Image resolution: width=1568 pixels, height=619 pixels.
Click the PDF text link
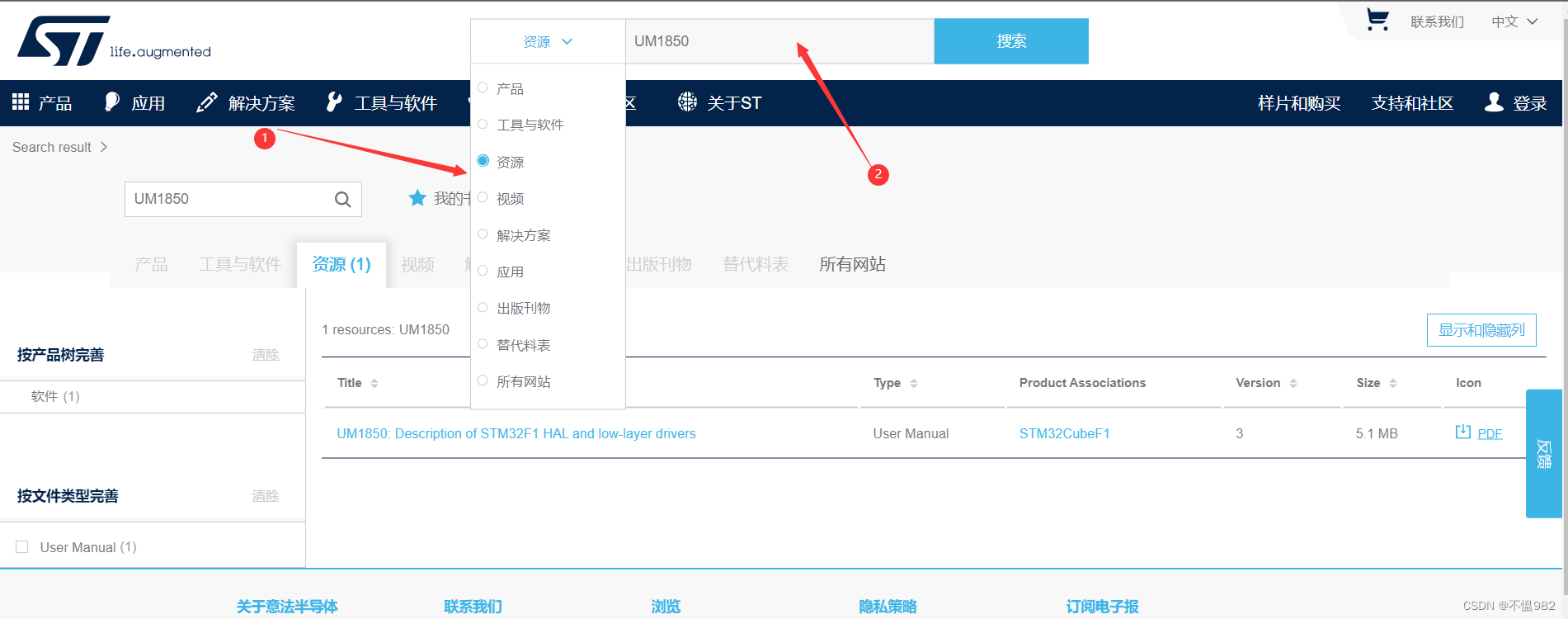point(1490,433)
